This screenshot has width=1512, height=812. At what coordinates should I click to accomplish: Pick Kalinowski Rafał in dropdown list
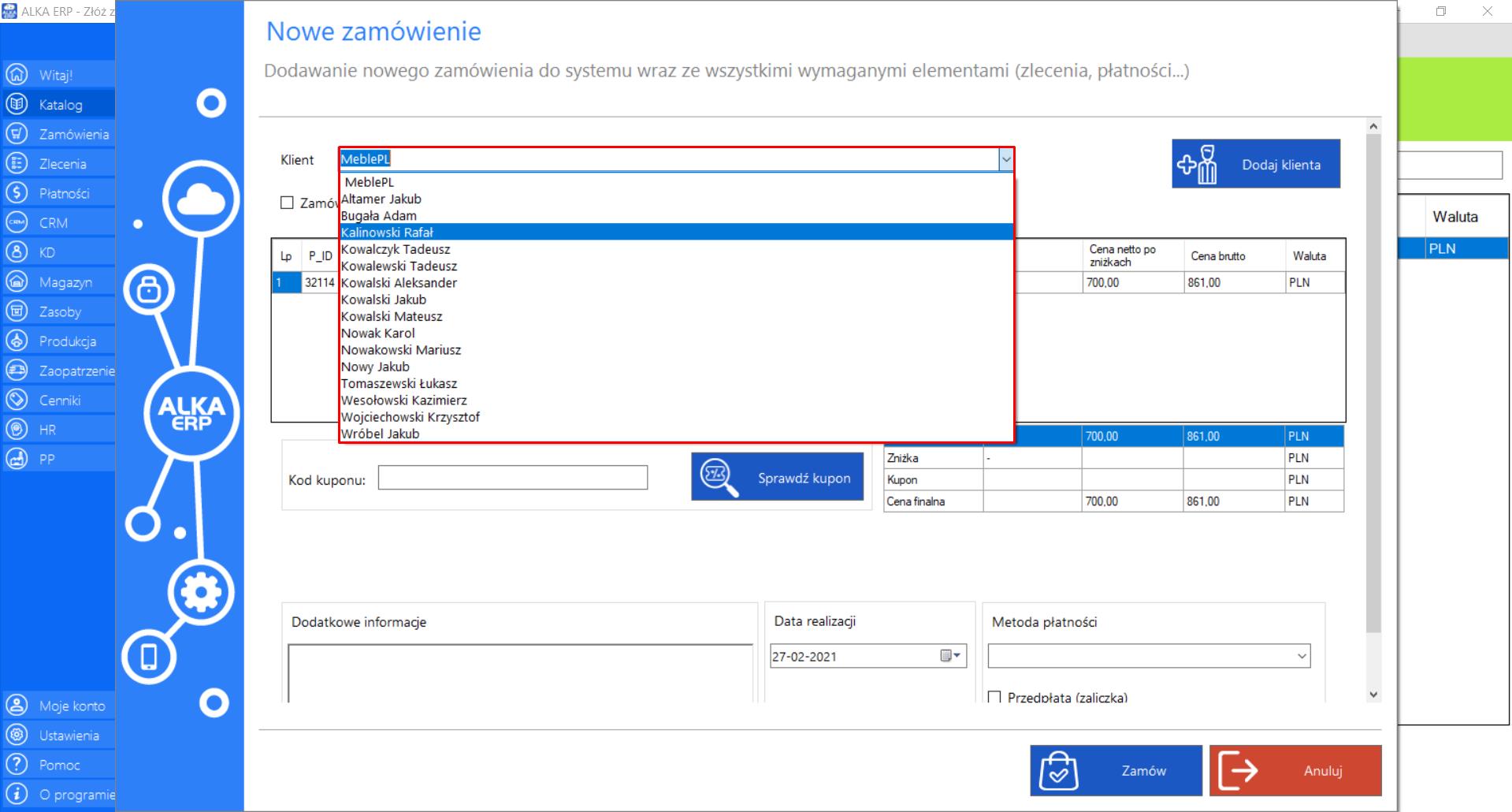point(676,232)
